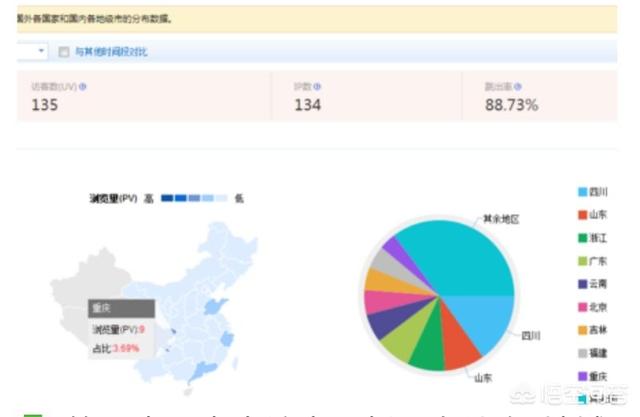Click the darkest blue PV scale swatch

[x=167, y=198]
